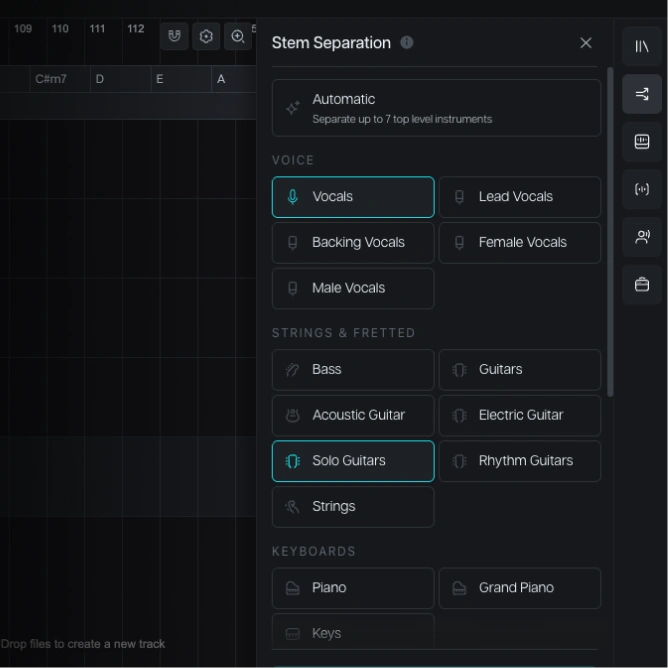Enable Lead Vocals stem
Viewport: 668px width, 668px height.
520,197
